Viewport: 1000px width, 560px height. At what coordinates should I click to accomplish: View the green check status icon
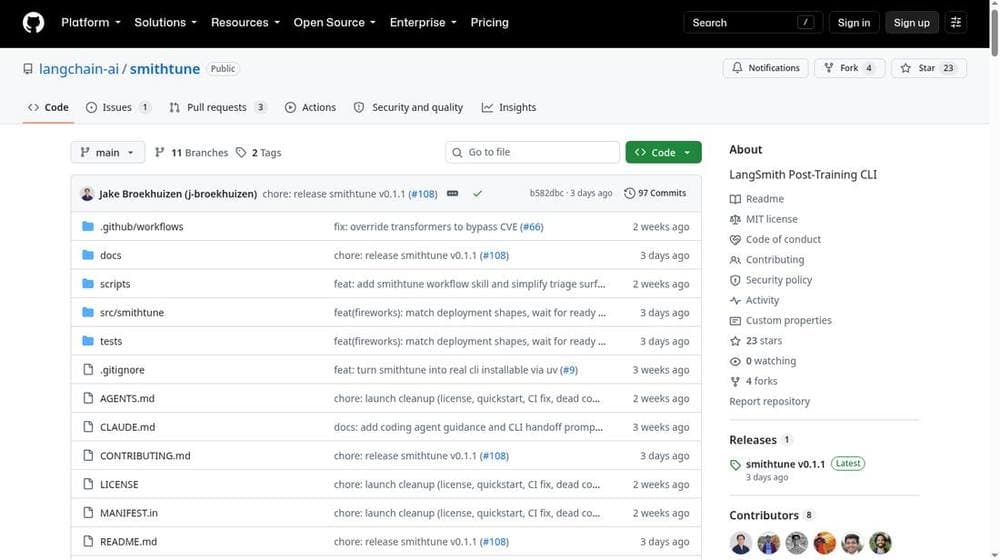(x=478, y=193)
